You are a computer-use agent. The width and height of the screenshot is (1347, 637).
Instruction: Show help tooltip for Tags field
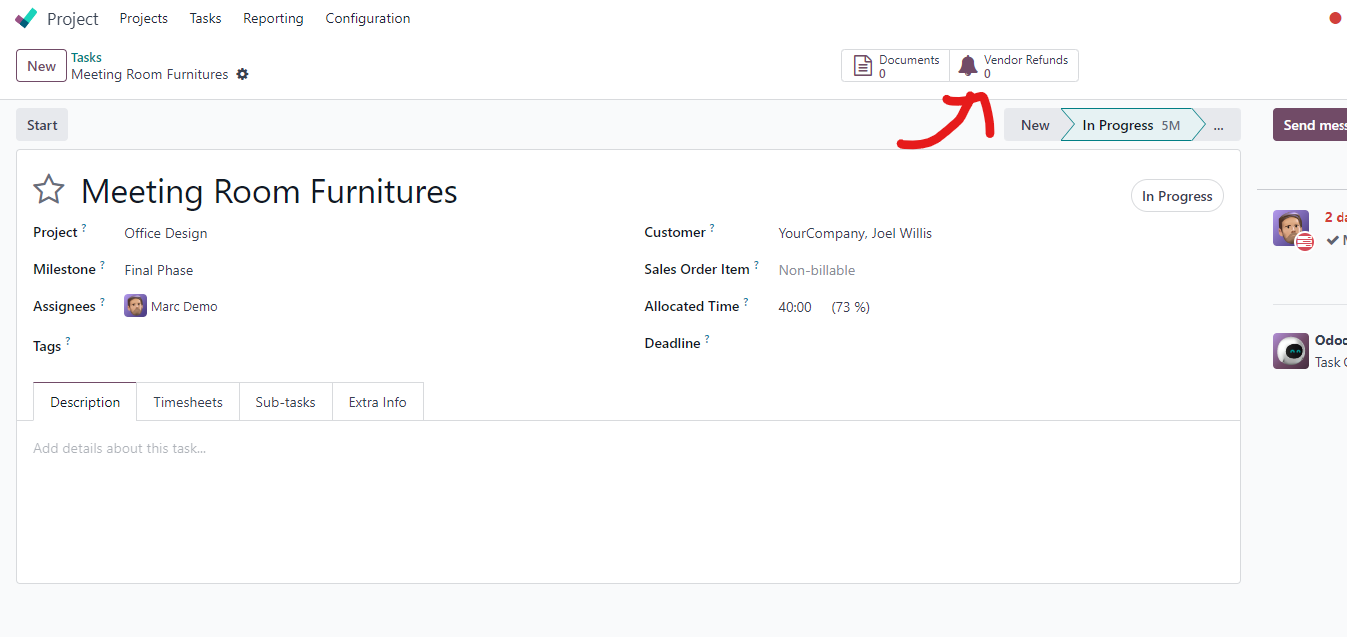(x=68, y=341)
